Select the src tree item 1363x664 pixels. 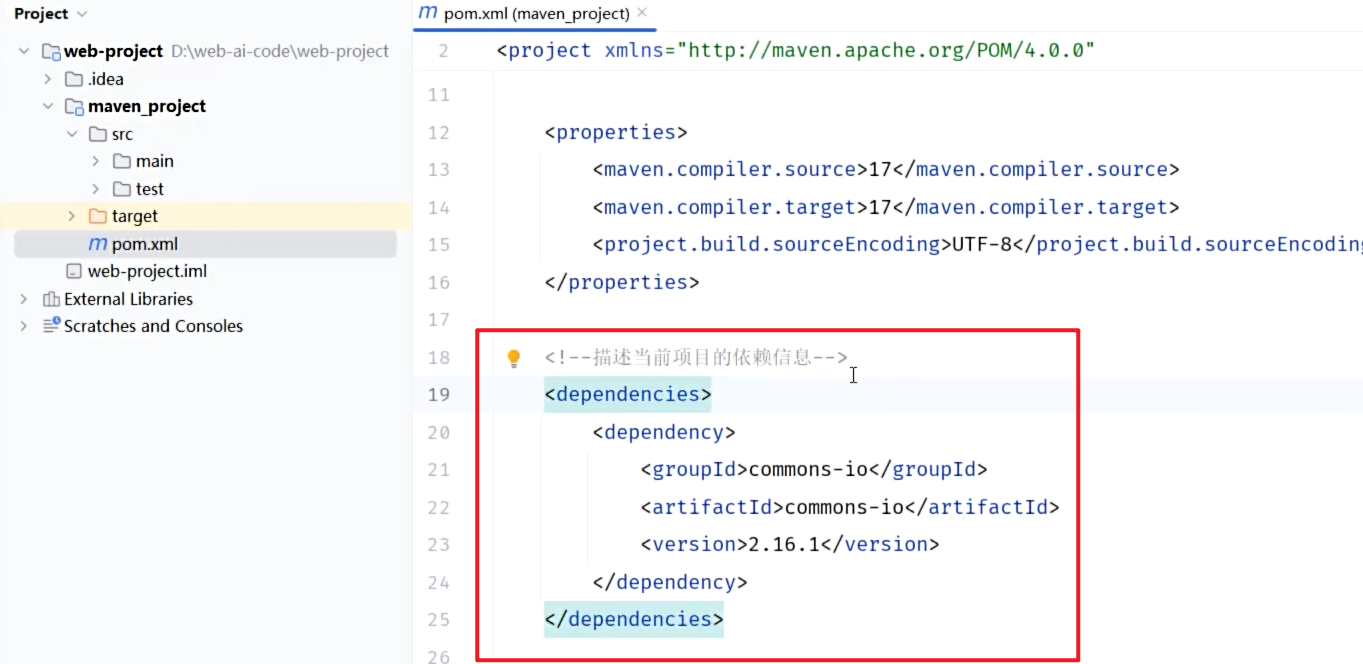(122, 134)
